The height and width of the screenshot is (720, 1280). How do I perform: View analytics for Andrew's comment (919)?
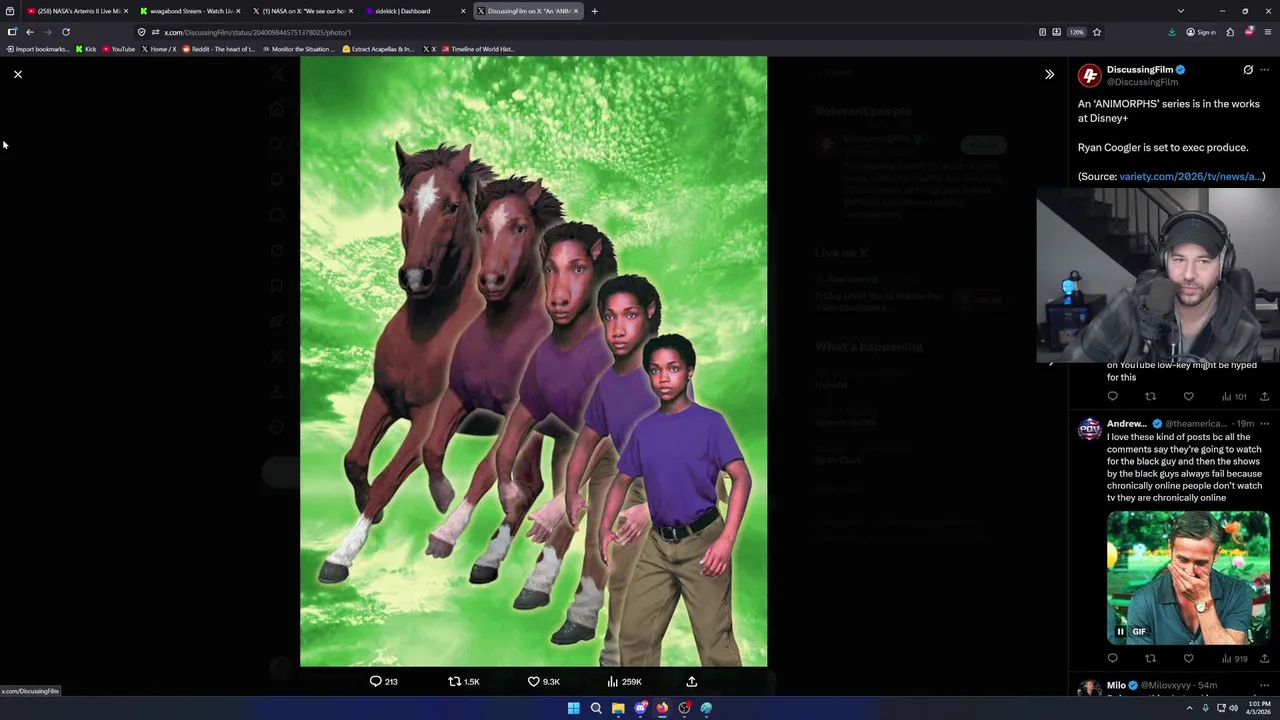coord(1234,658)
